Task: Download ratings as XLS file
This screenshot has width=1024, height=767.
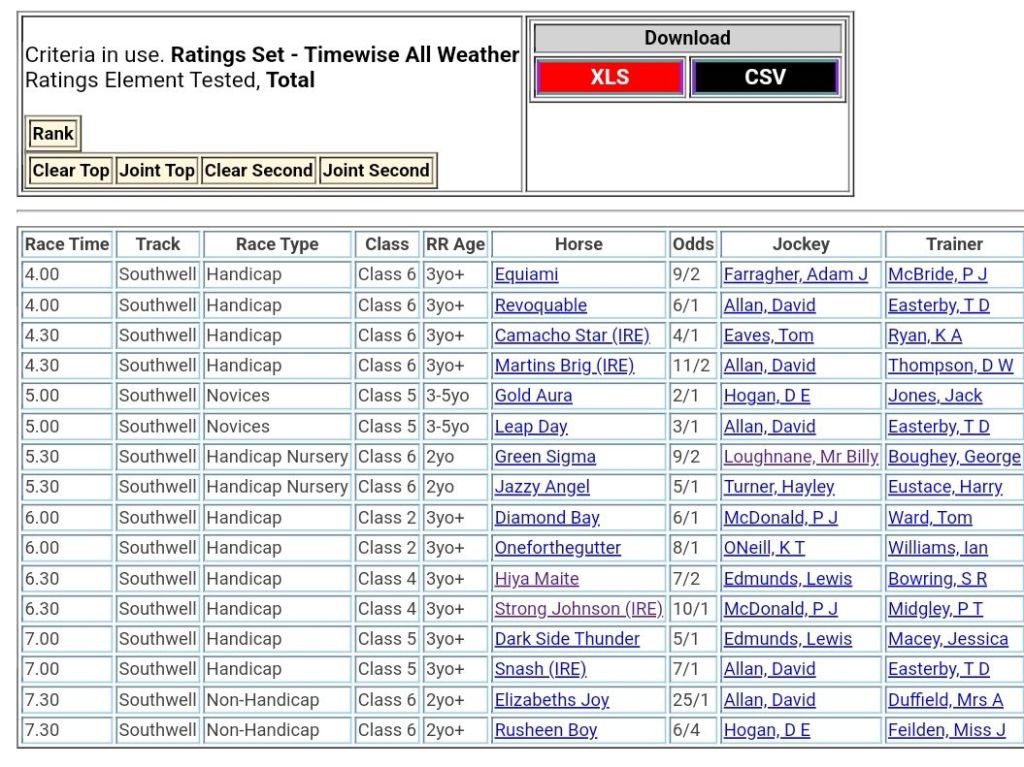Action: [x=609, y=77]
